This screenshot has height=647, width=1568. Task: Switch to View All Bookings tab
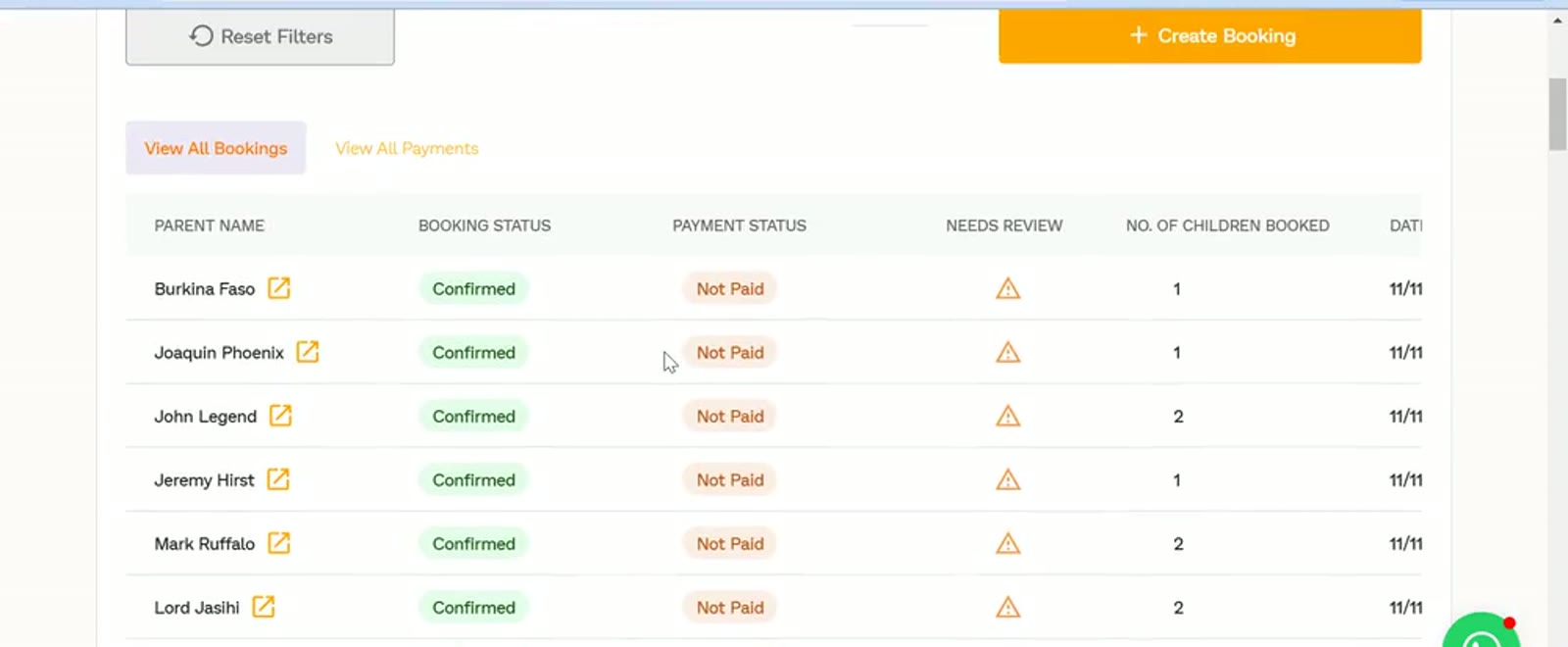[x=216, y=148]
